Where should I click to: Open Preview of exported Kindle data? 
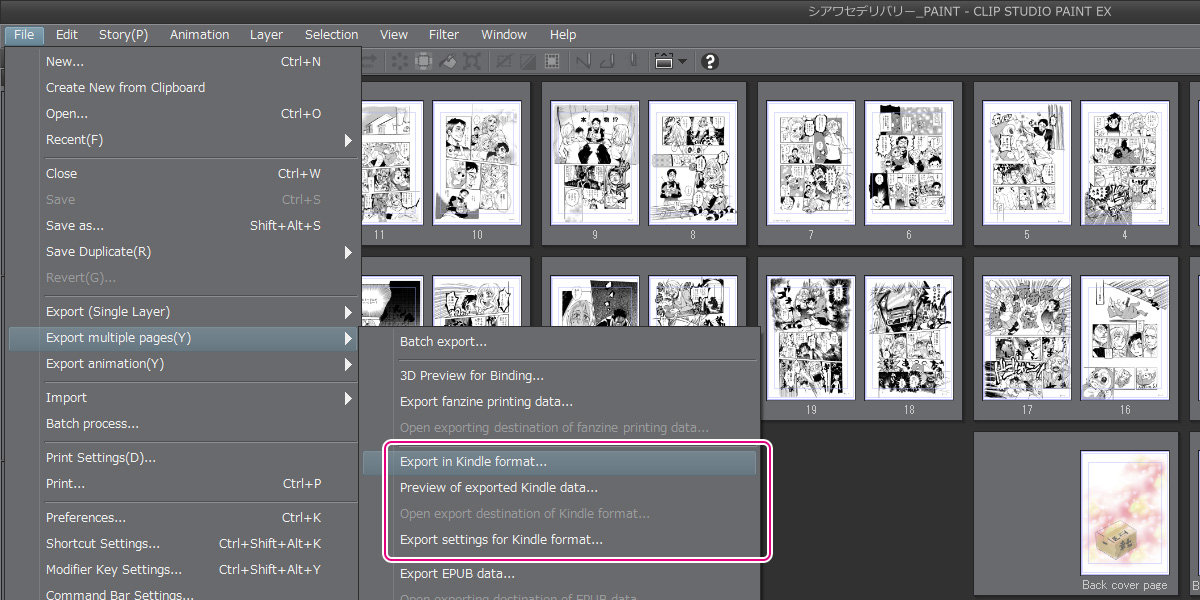(x=498, y=488)
